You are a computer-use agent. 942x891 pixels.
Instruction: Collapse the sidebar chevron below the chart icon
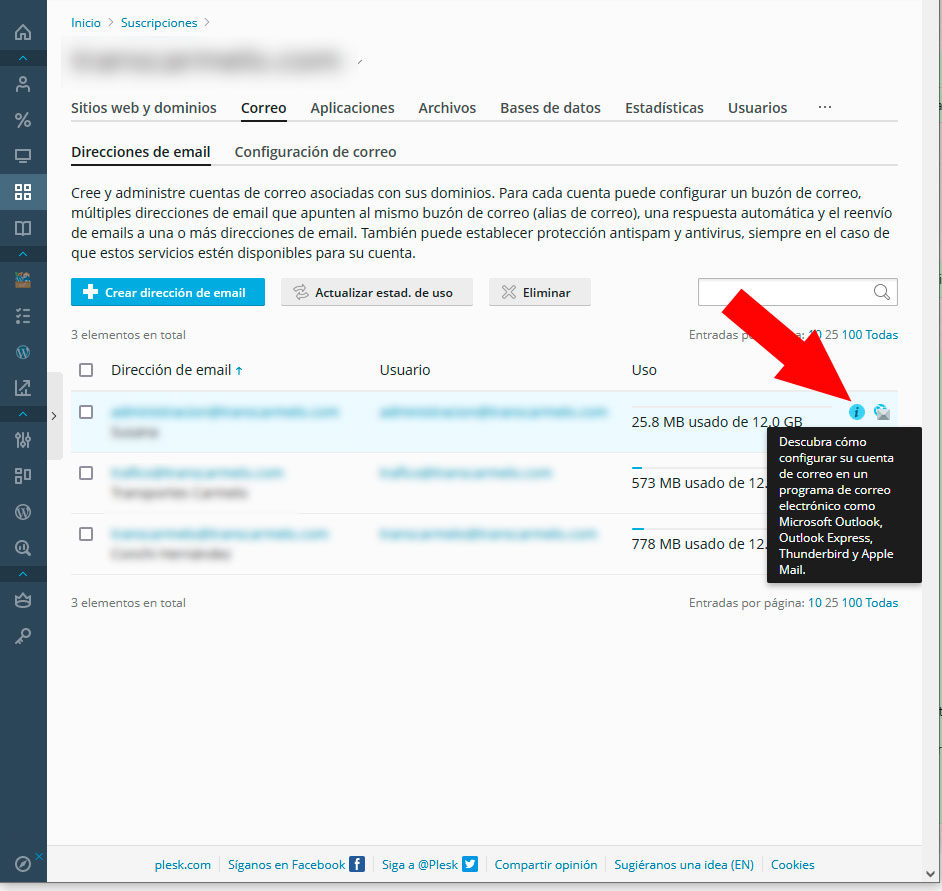(x=23, y=414)
